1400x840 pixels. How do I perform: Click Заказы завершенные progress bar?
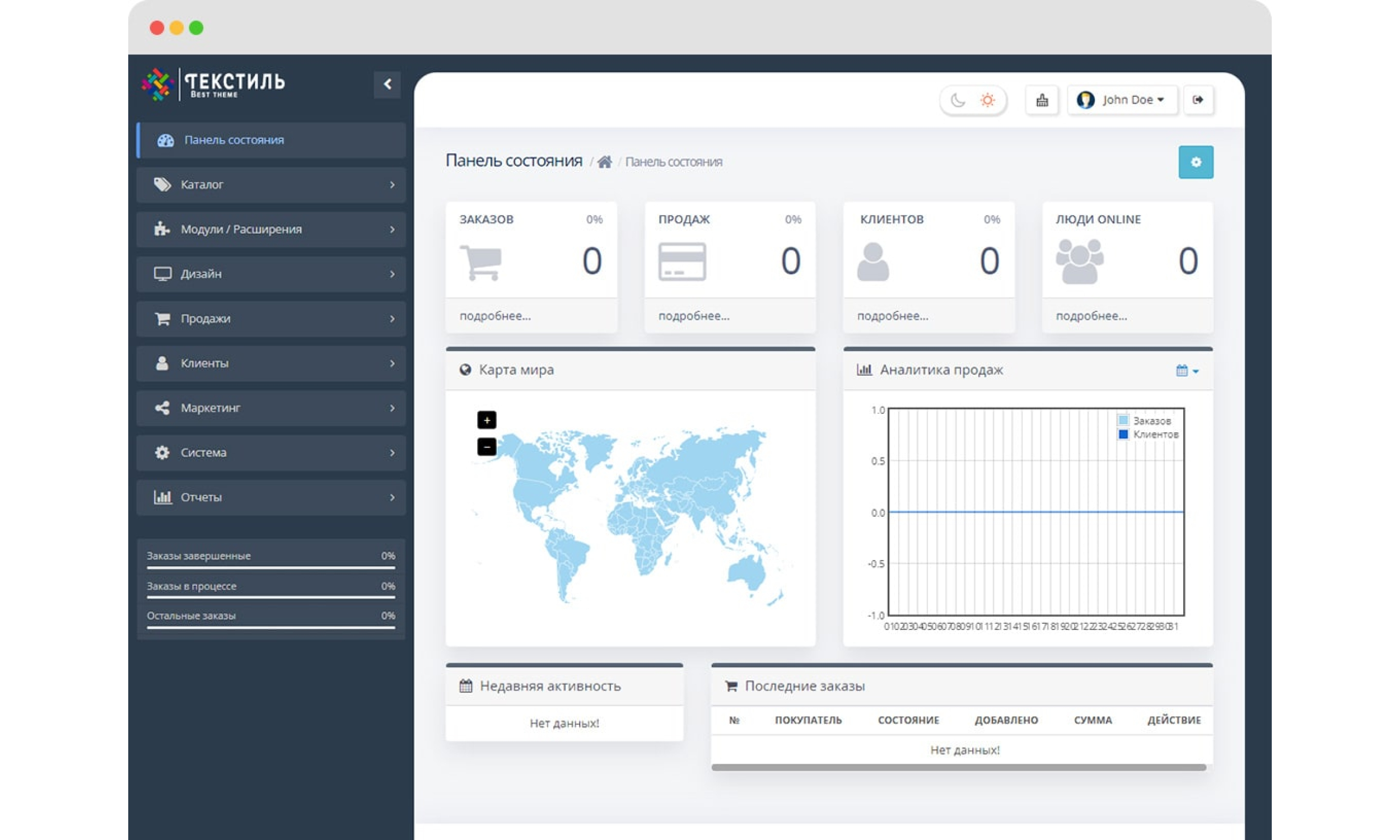(x=270, y=567)
